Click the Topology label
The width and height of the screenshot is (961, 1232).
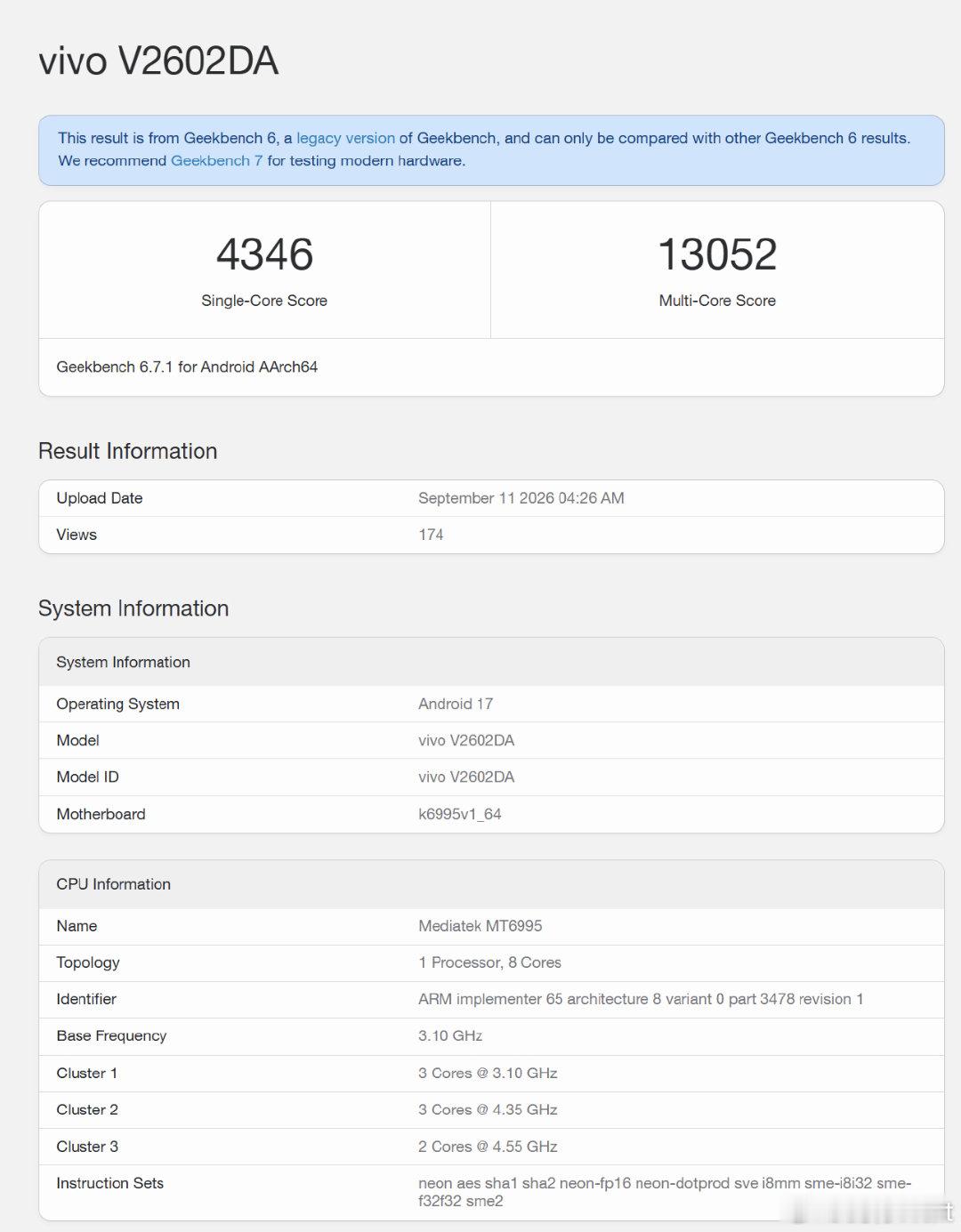point(88,962)
